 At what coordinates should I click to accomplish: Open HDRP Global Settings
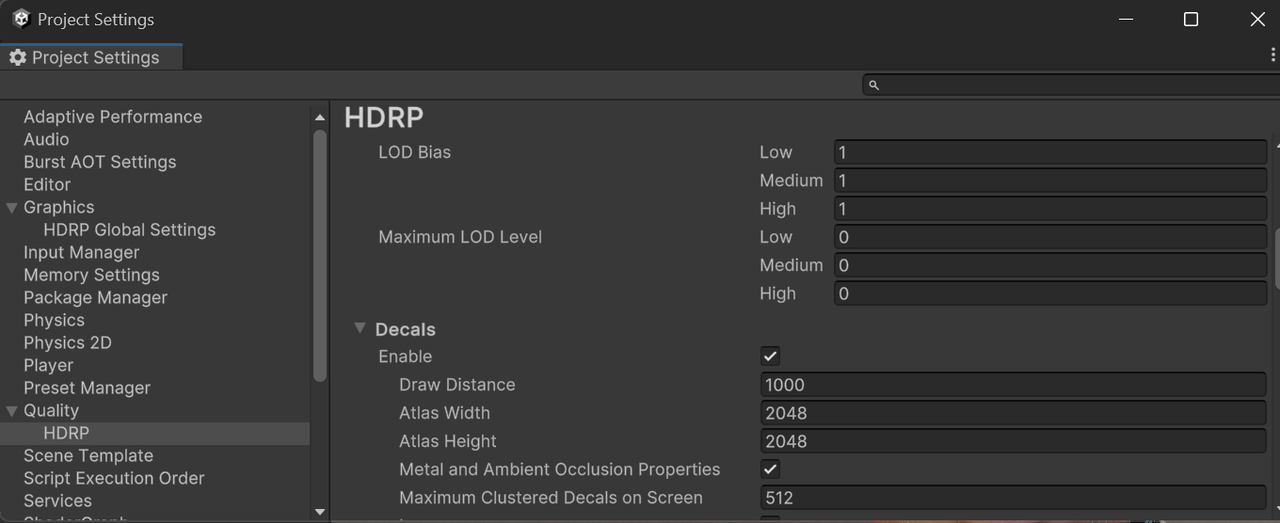point(130,230)
